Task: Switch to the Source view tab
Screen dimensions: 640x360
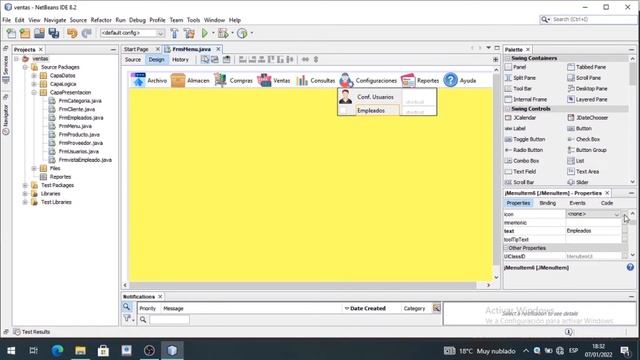Action: pyautogui.click(x=133, y=60)
